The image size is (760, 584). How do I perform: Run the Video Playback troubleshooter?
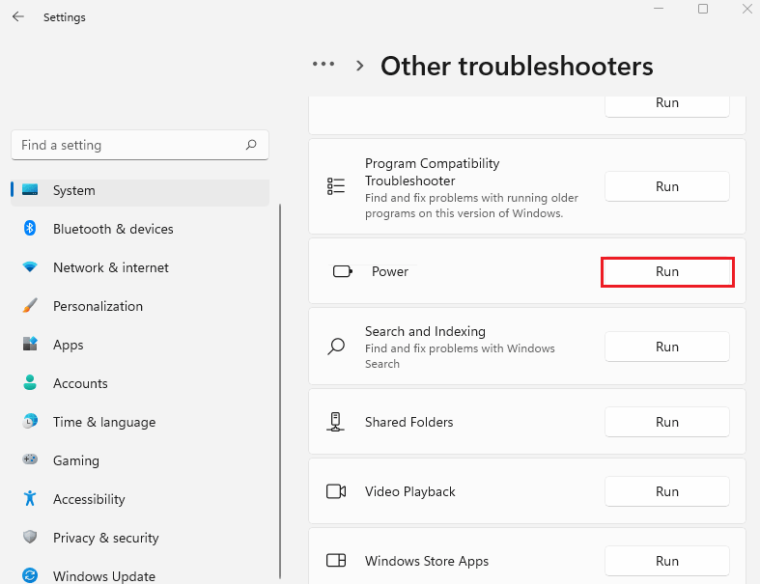click(667, 491)
